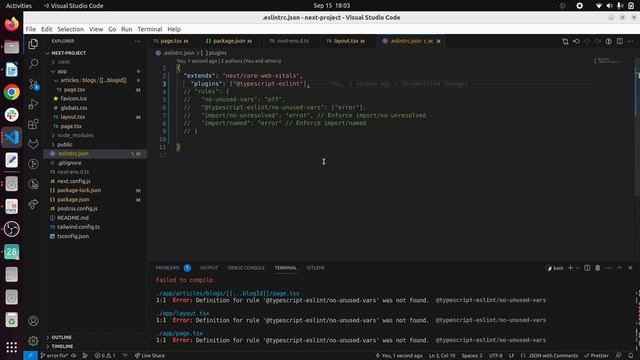Switch to the GITLENS panel tab
The image size is (640, 360).
[316, 268]
